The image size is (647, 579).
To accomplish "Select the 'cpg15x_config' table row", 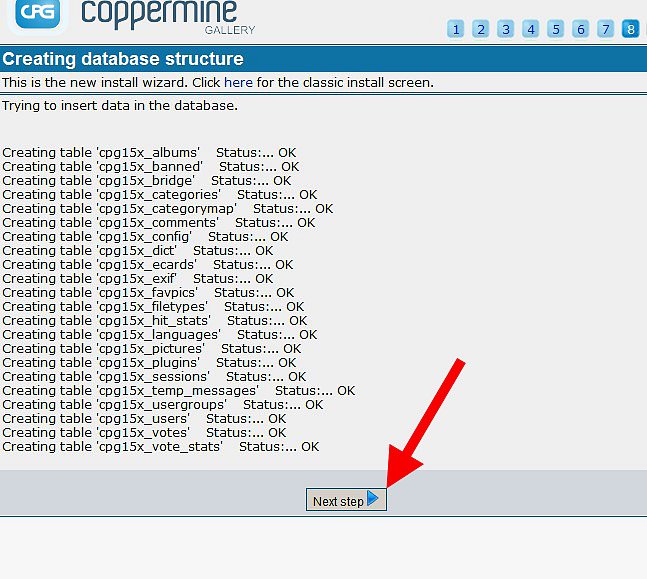I will tap(145, 237).
